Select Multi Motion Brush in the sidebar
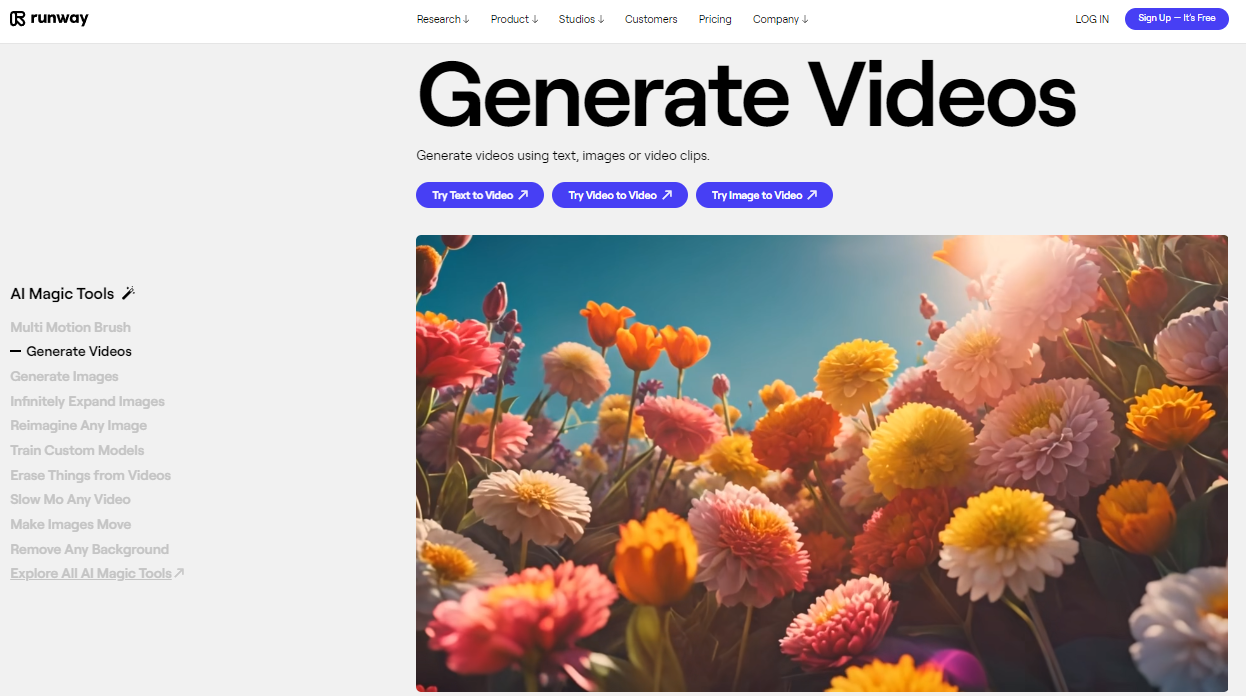1246x696 pixels. [70, 327]
